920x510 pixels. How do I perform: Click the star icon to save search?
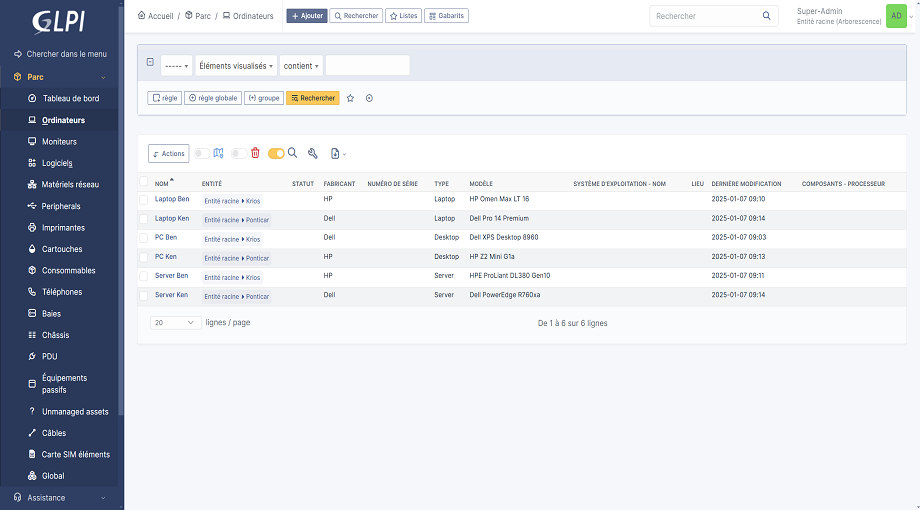click(350, 98)
